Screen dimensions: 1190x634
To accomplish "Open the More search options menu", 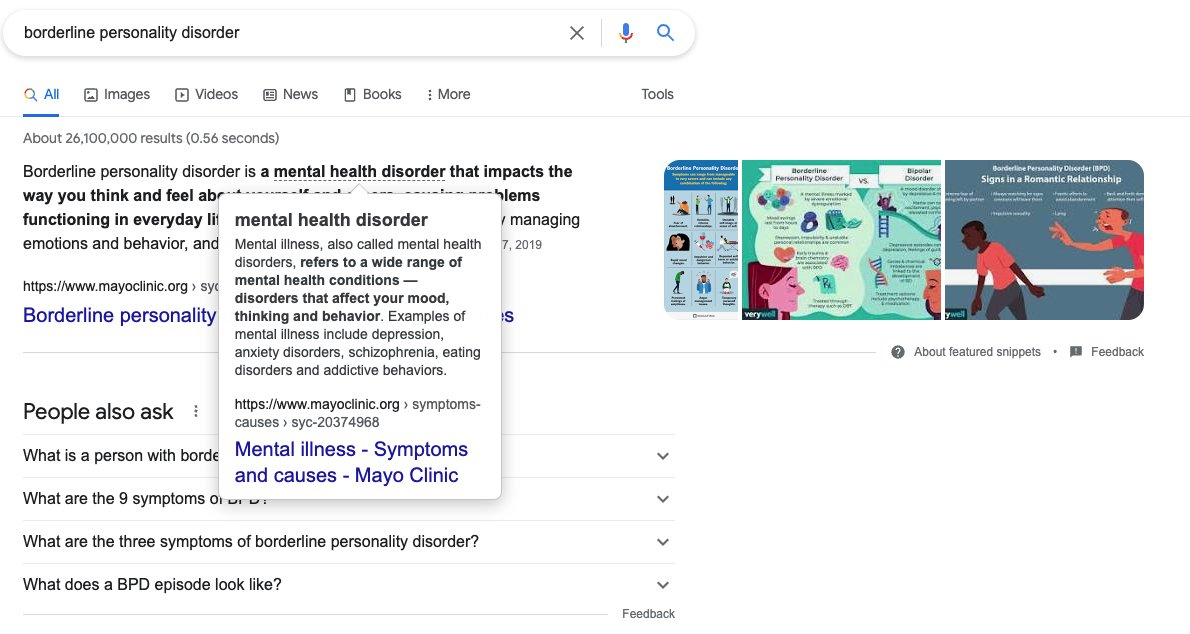I will coord(447,93).
